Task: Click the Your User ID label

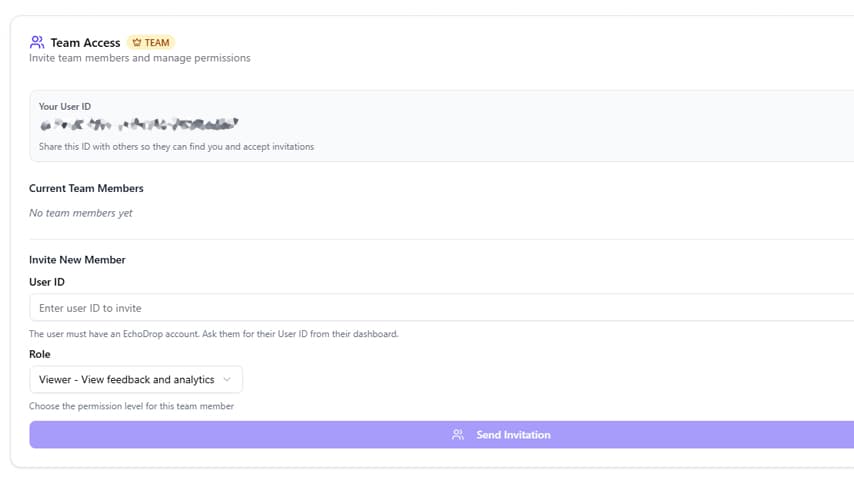Action: pos(65,106)
